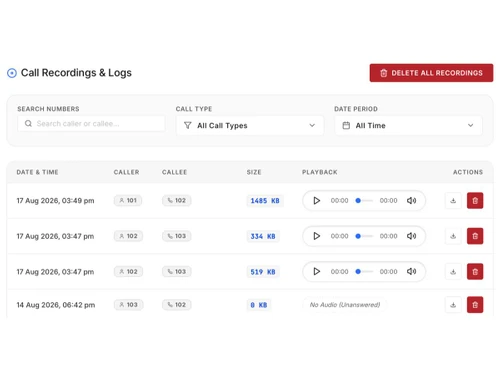Seek the playback slider of the 1485 KB recording

(x=364, y=201)
